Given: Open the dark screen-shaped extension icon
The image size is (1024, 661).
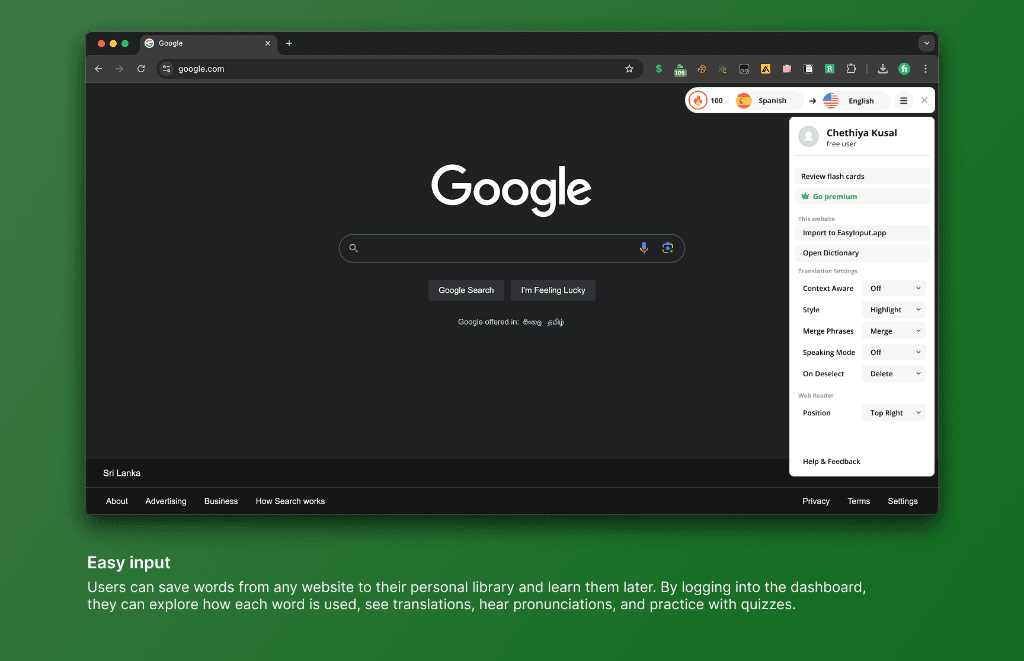Looking at the screenshot, I should coord(744,69).
